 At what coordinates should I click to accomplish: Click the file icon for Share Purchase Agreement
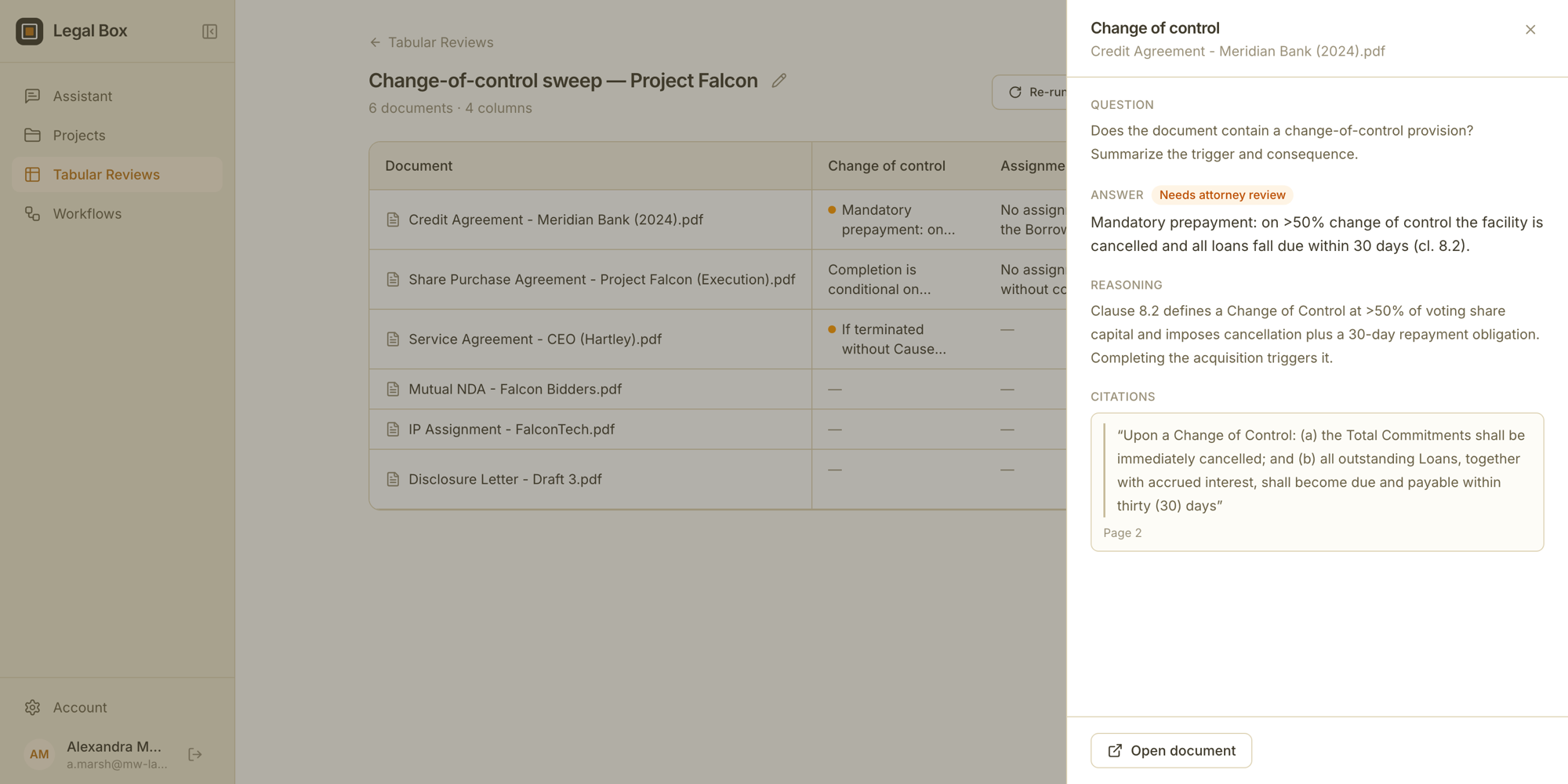click(393, 279)
